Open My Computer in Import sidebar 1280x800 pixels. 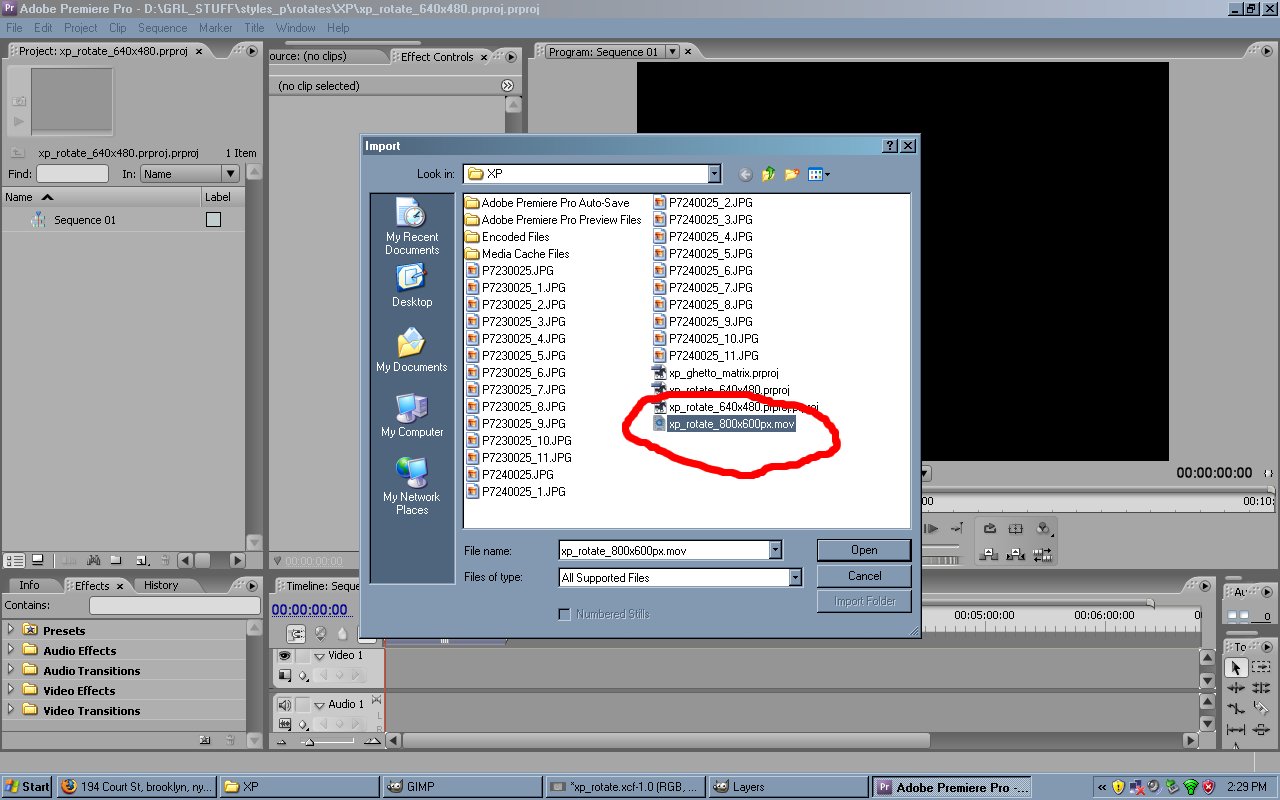(412, 415)
